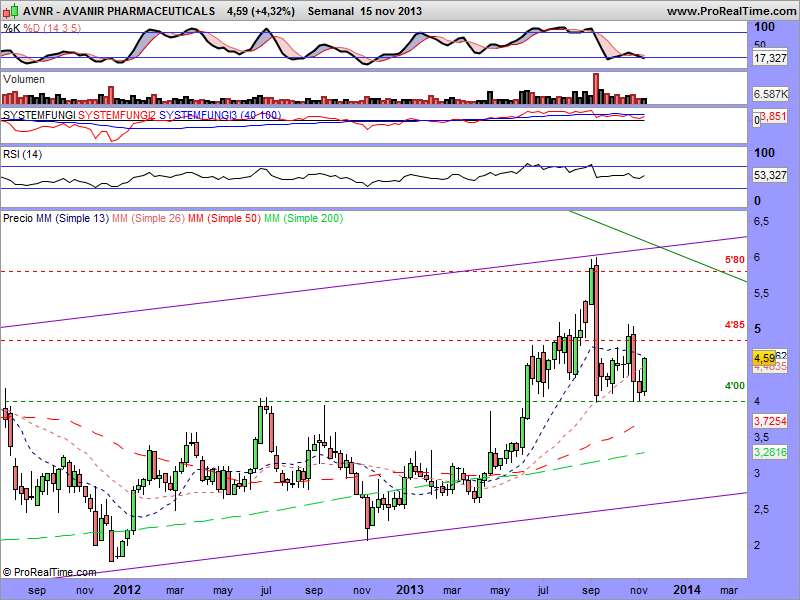This screenshot has width=800, height=600.
Task: Open the www.ProRealTime.com link
Action: [731, 11]
